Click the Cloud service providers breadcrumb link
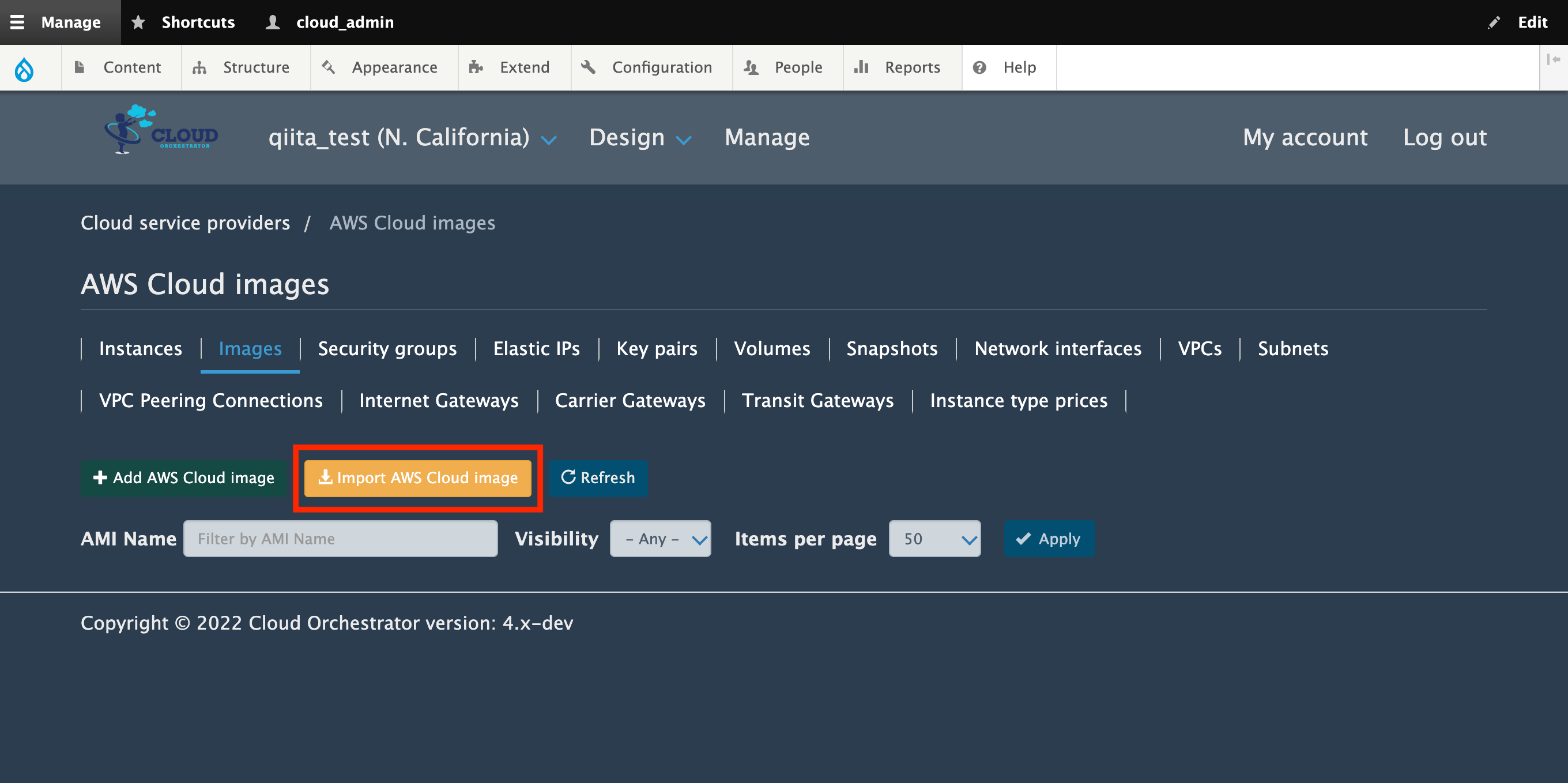The width and height of the screenshot is (1568, 783). (x=185, y=223)
